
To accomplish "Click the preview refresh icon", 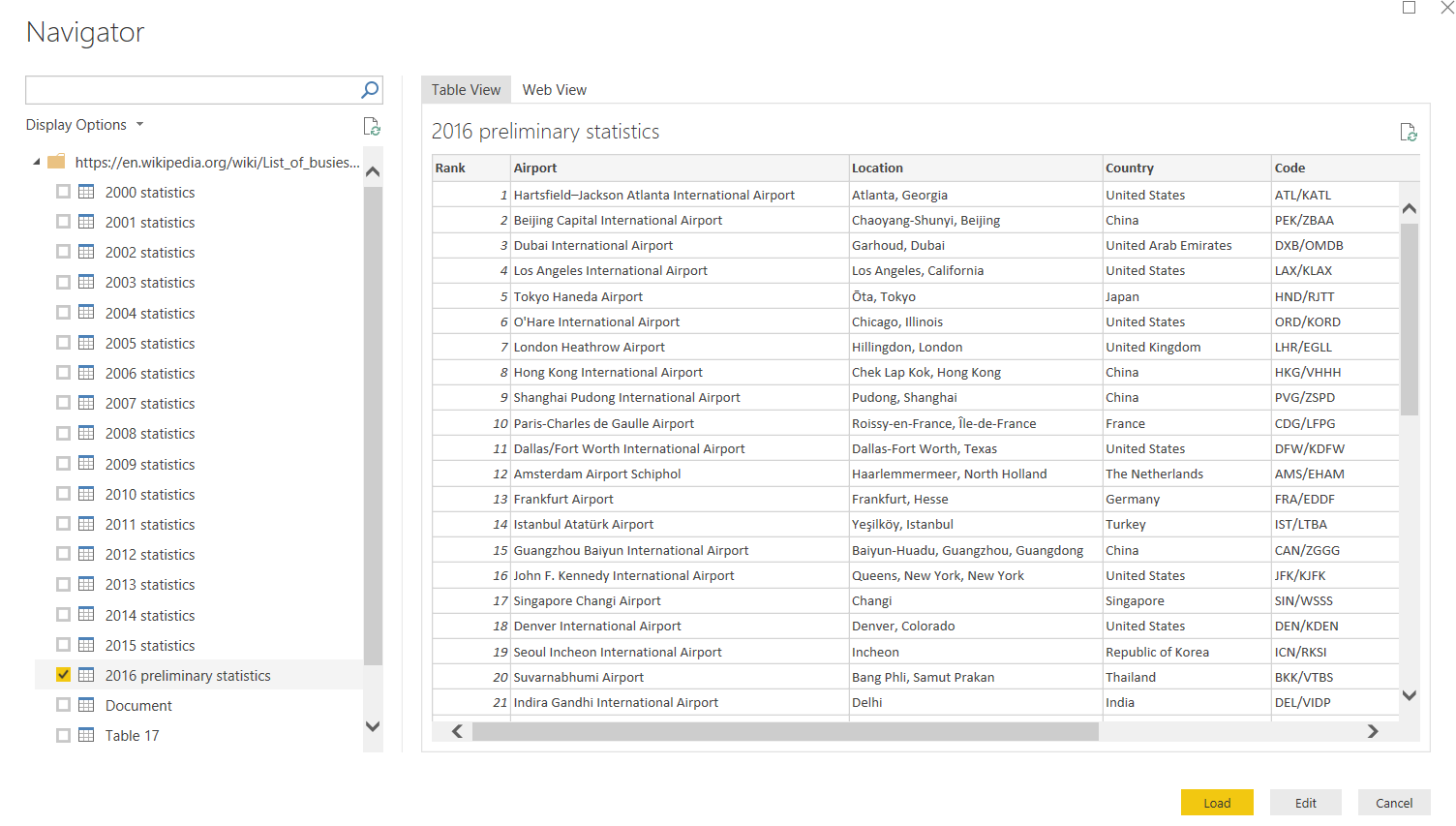I will [x=1409, y=132].
